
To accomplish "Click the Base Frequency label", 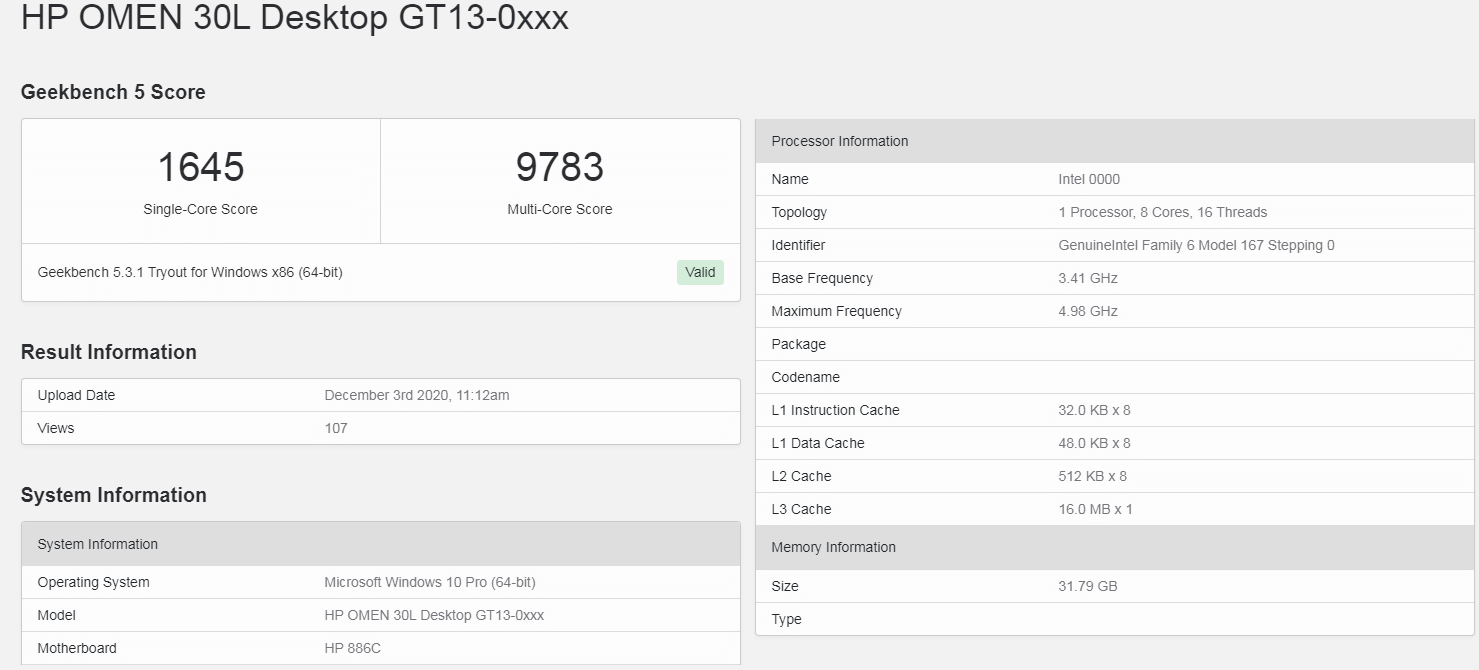I will (x=822, y=278).
